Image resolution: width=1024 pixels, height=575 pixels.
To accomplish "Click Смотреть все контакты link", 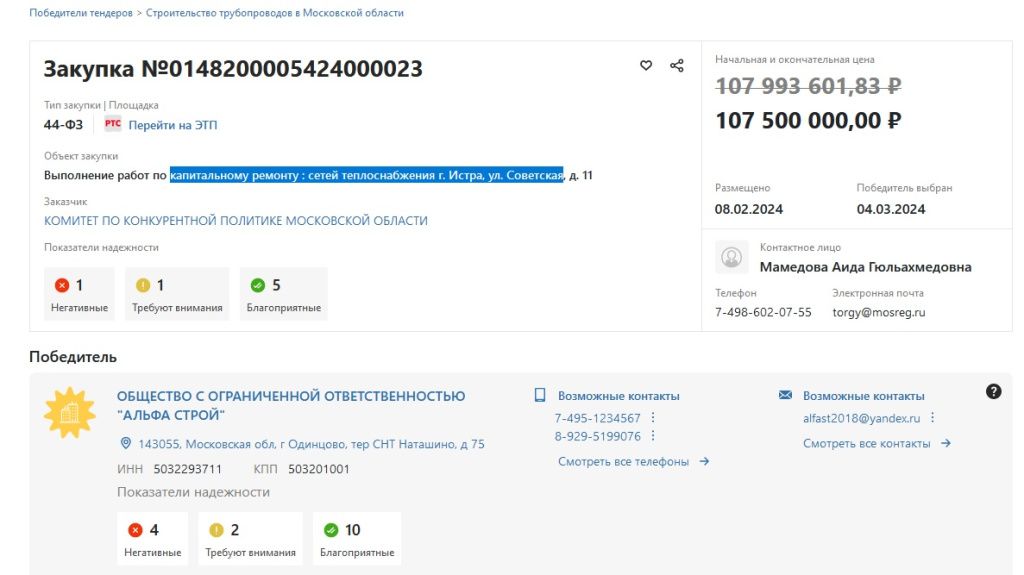I will (876, 443).
